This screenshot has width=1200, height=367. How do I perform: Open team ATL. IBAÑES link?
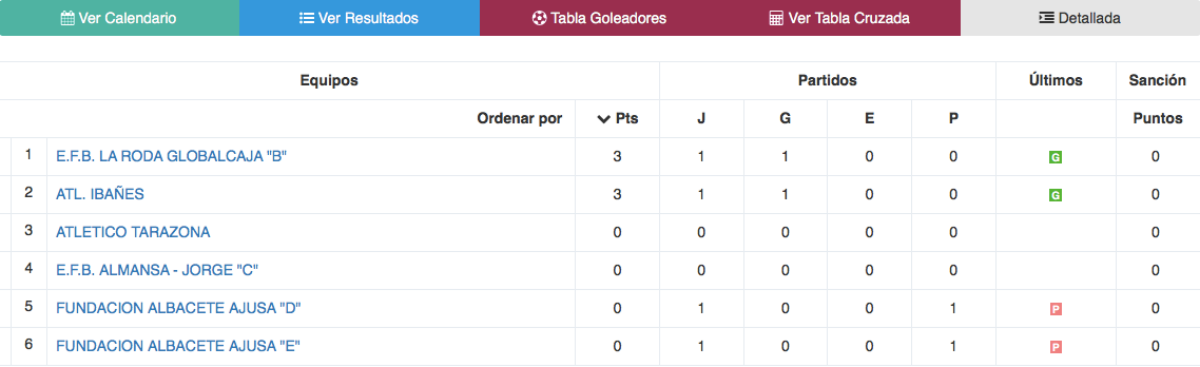click(100, 194)
